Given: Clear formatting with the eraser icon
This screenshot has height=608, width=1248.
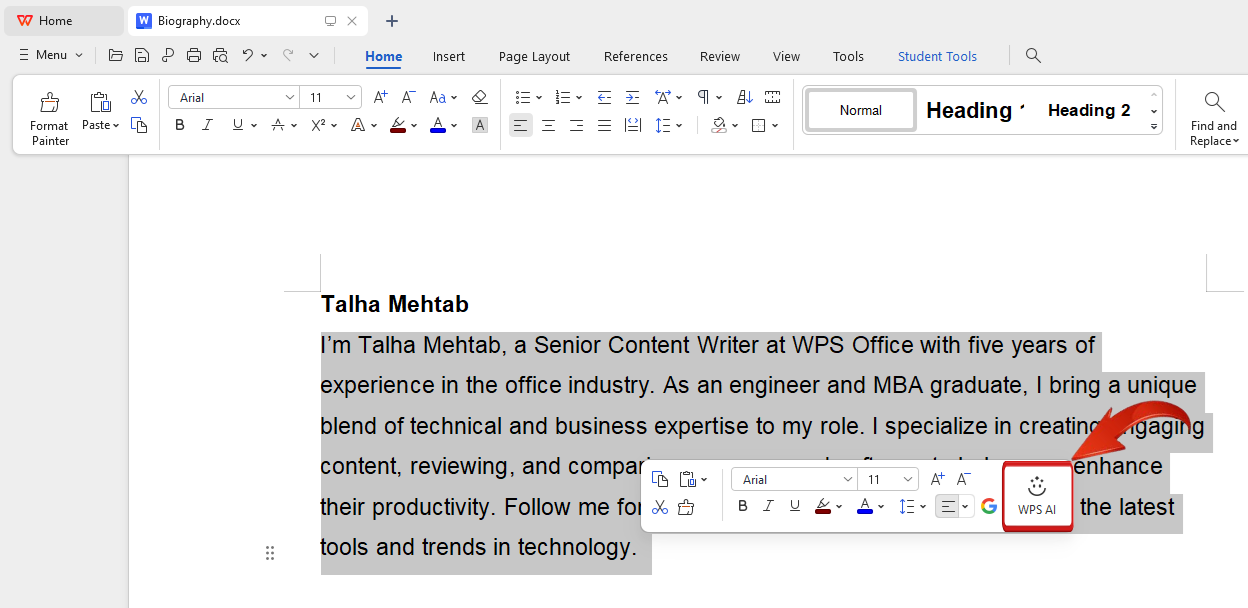Looking at the screenshot, I should tap(479, 97).
